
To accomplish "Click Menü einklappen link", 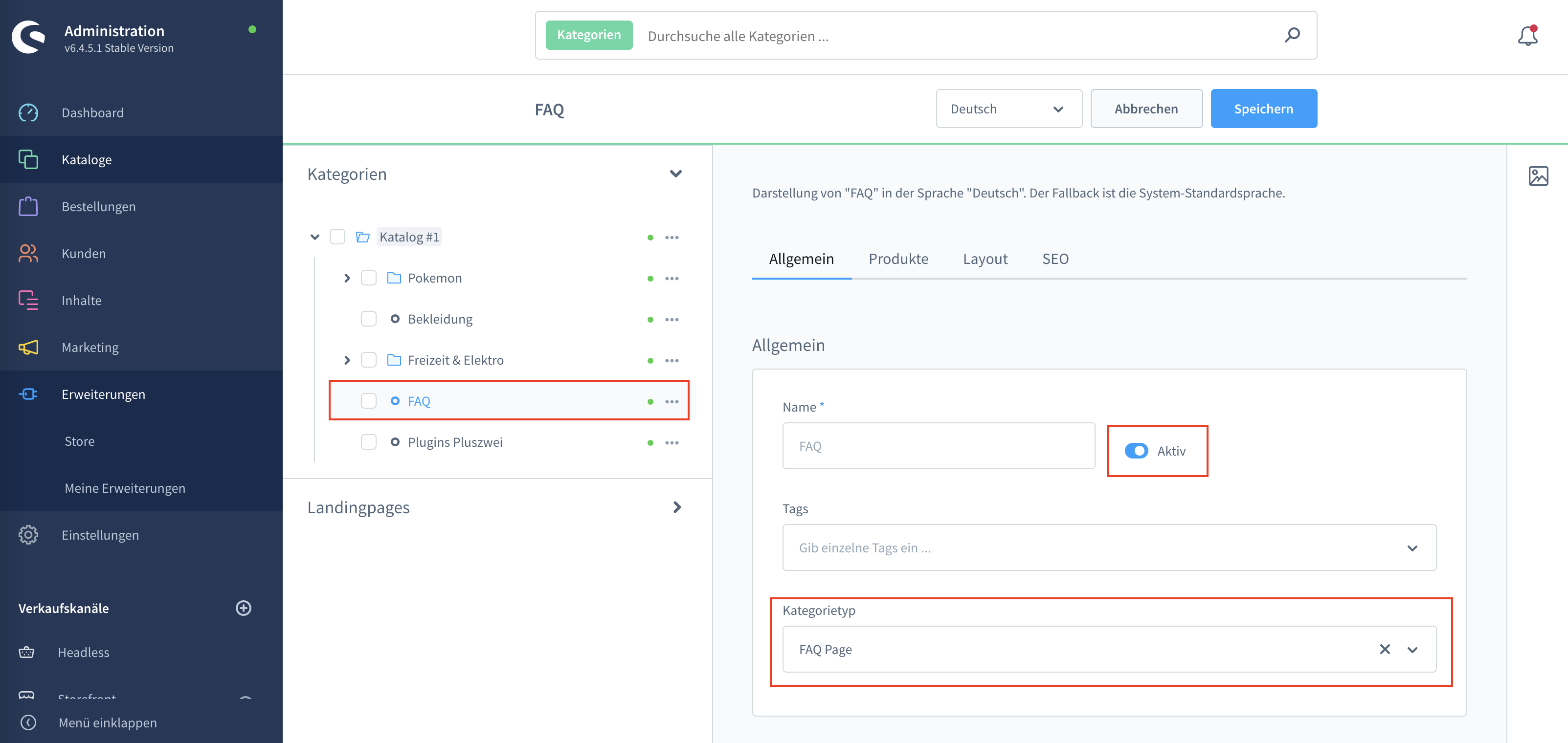I will [x=107, y=722].
